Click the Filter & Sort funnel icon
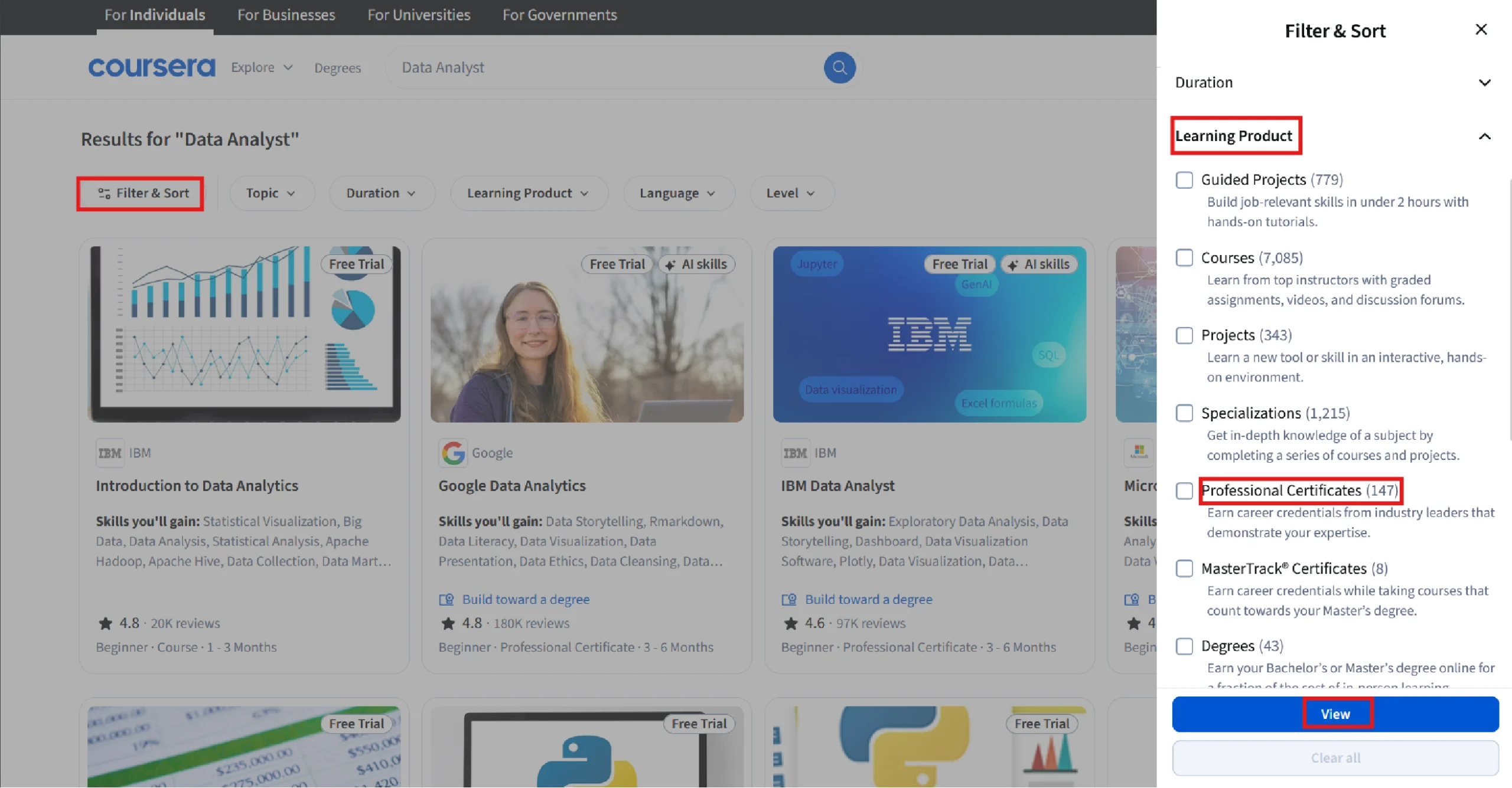Screen dimensions: 1512x788 (105, 193)
